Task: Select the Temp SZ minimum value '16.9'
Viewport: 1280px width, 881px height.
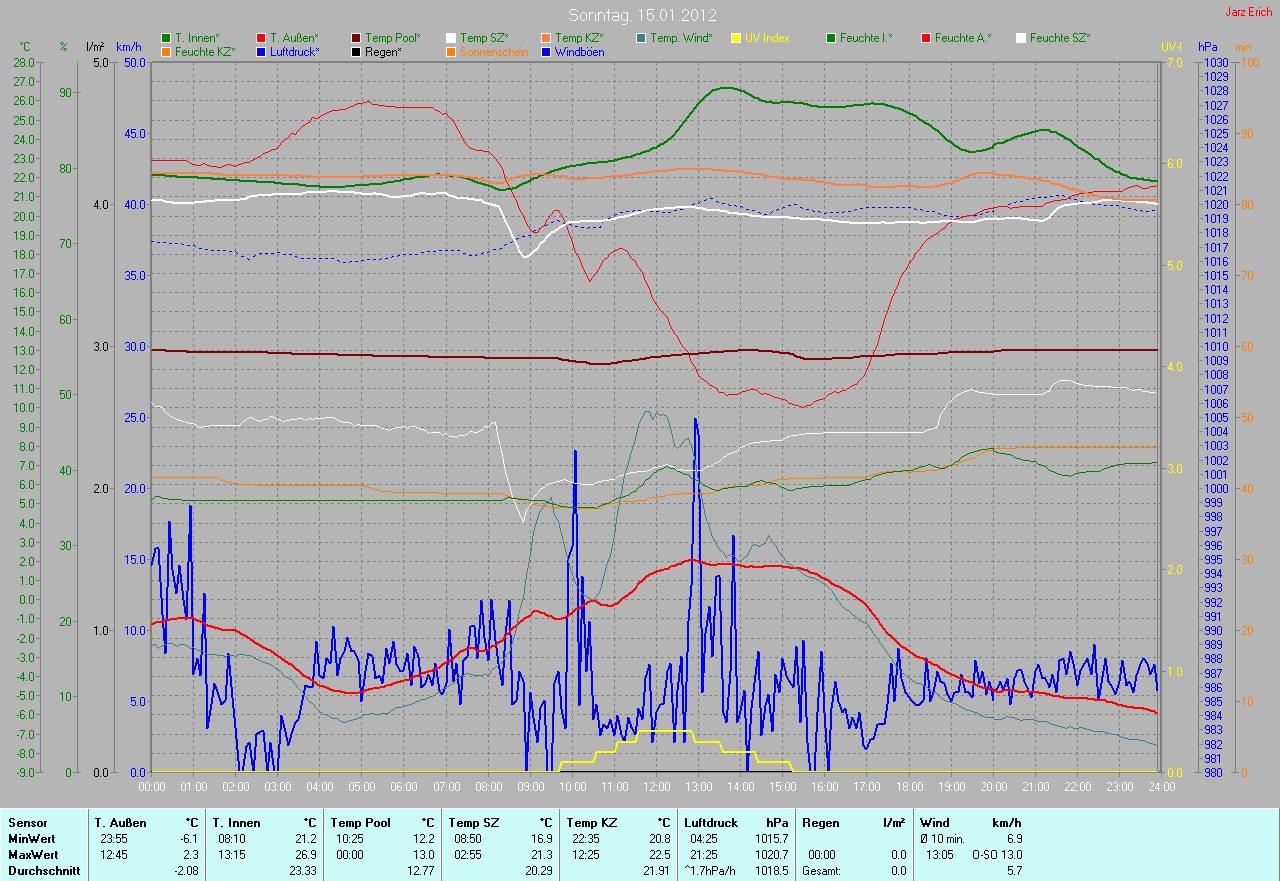Action: tap(541, 839)
